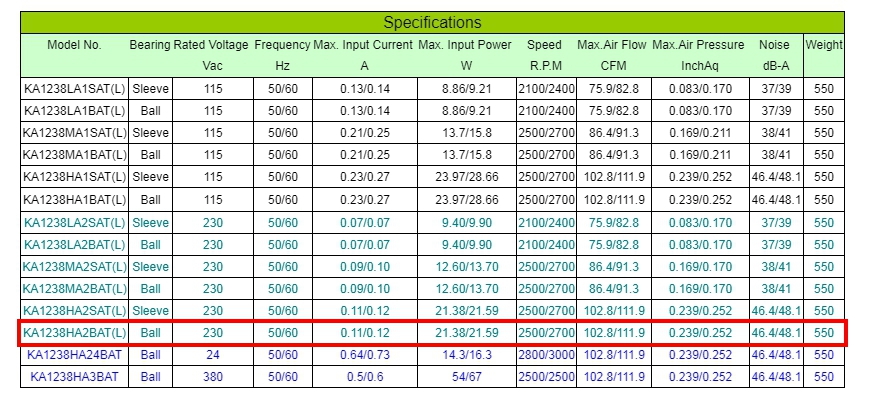872x404 pixels.
Task: Click the Max.Air Flow column header
Action: [612, 45]
